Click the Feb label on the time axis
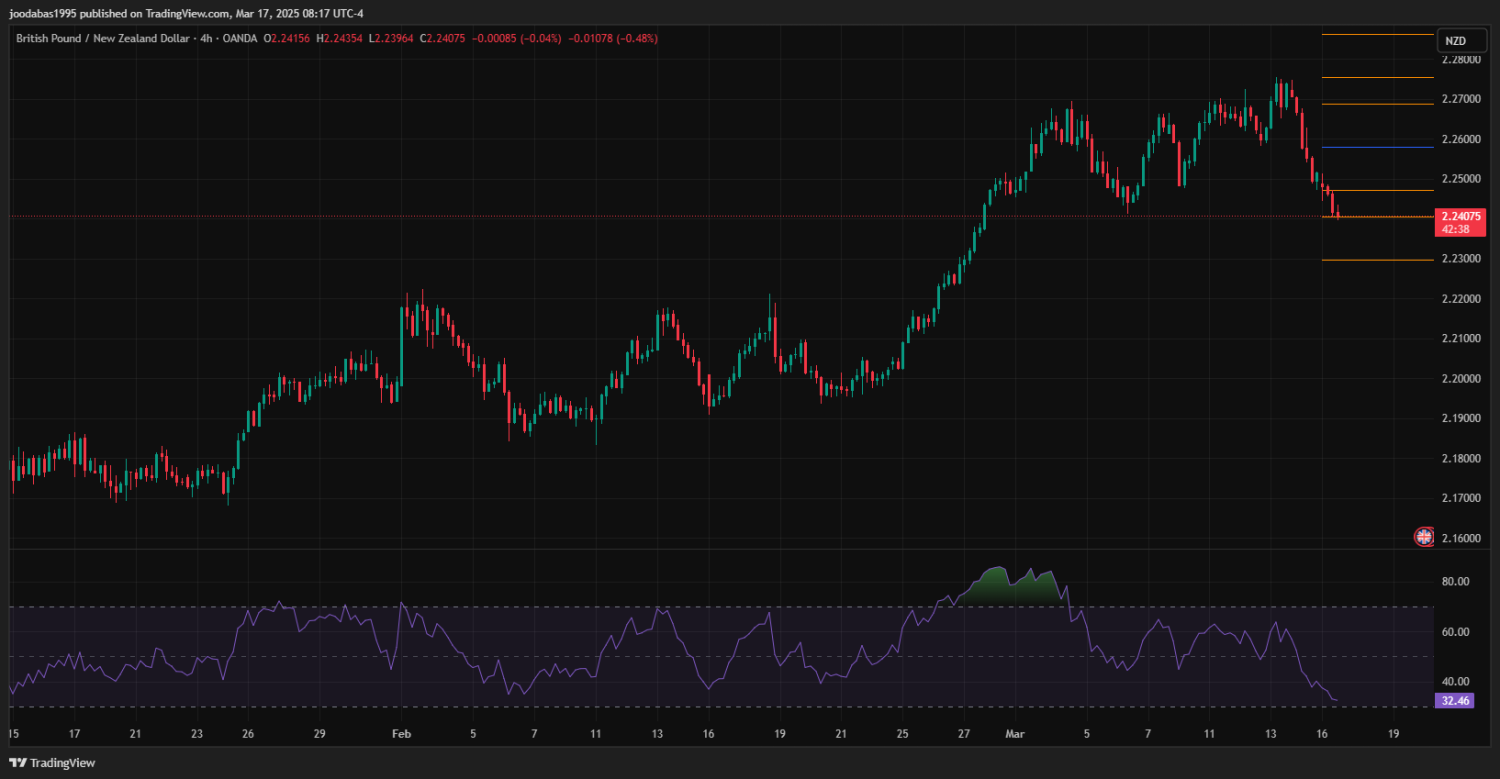This screenshot has width=1500, height=779. coord(401,733)
